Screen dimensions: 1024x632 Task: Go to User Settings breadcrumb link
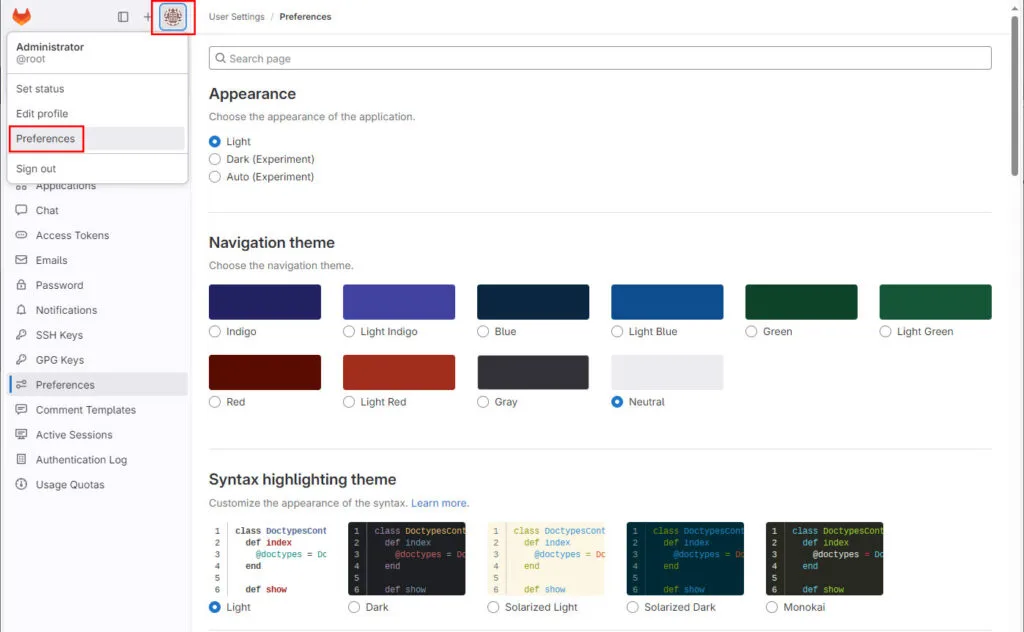tap(237, 17)
